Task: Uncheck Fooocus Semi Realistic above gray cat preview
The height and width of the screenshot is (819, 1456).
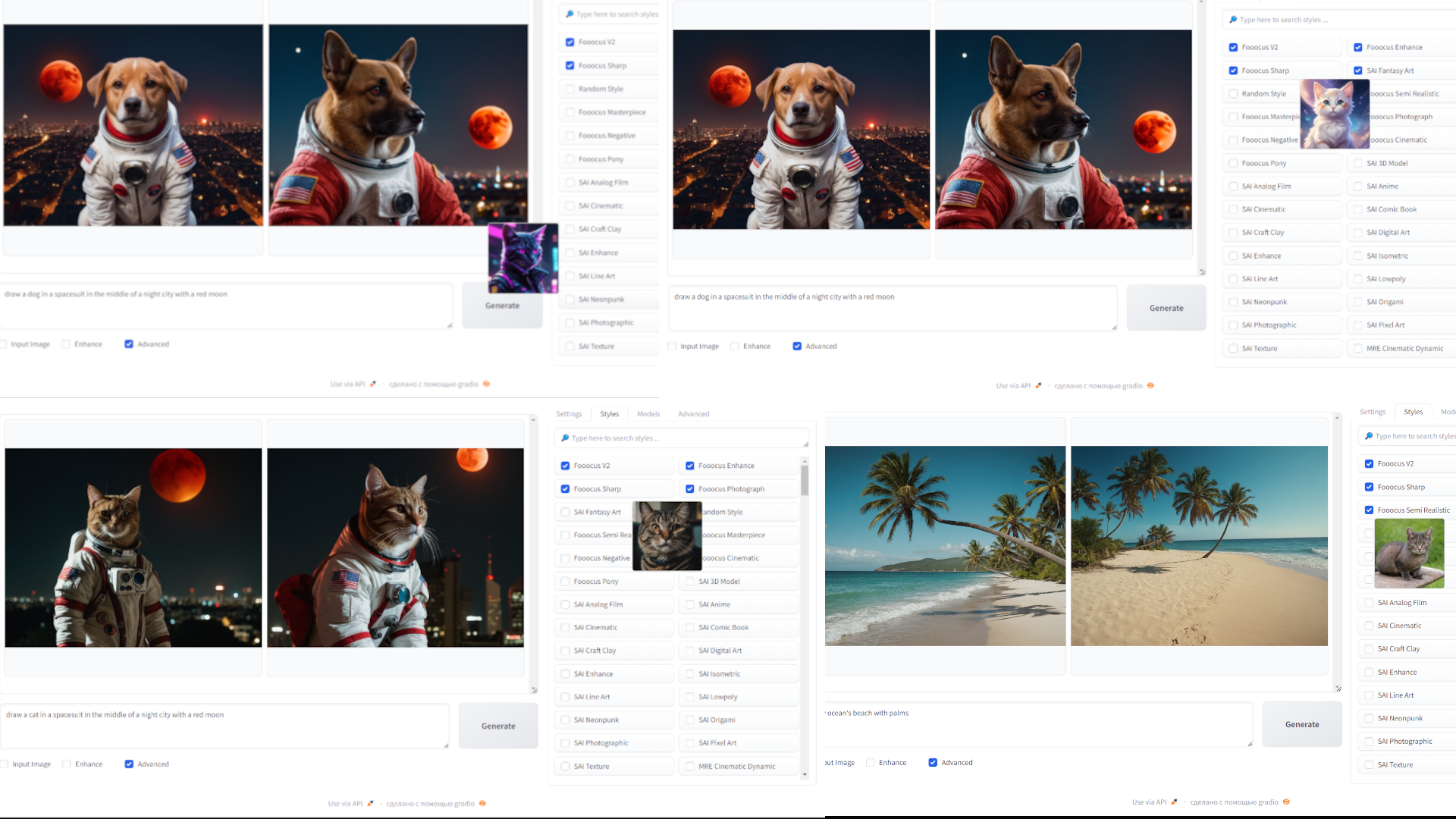Action: pyautogui.click(x=1369, y=510)
